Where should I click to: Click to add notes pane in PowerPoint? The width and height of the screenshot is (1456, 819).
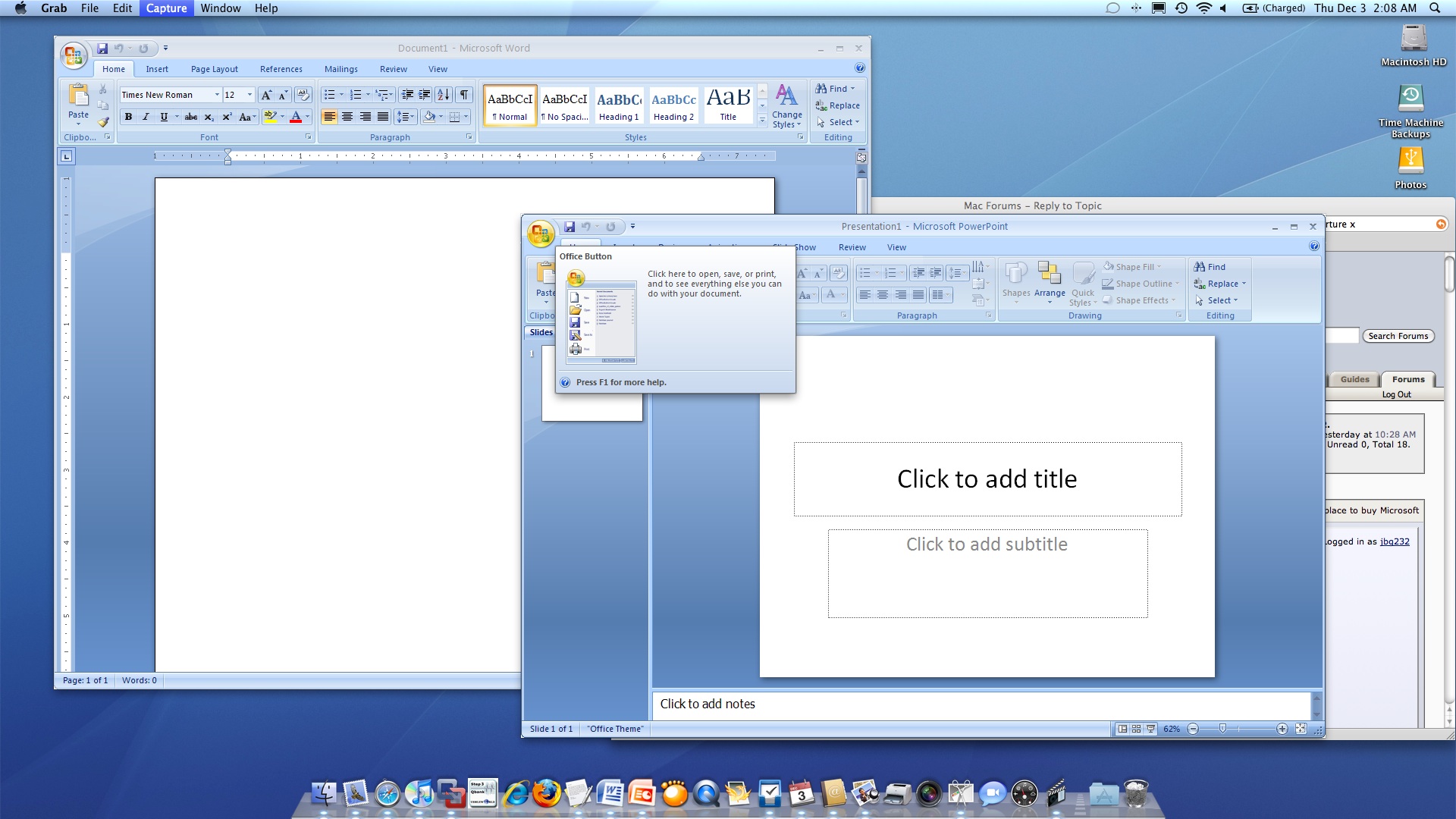coord(982,704)
